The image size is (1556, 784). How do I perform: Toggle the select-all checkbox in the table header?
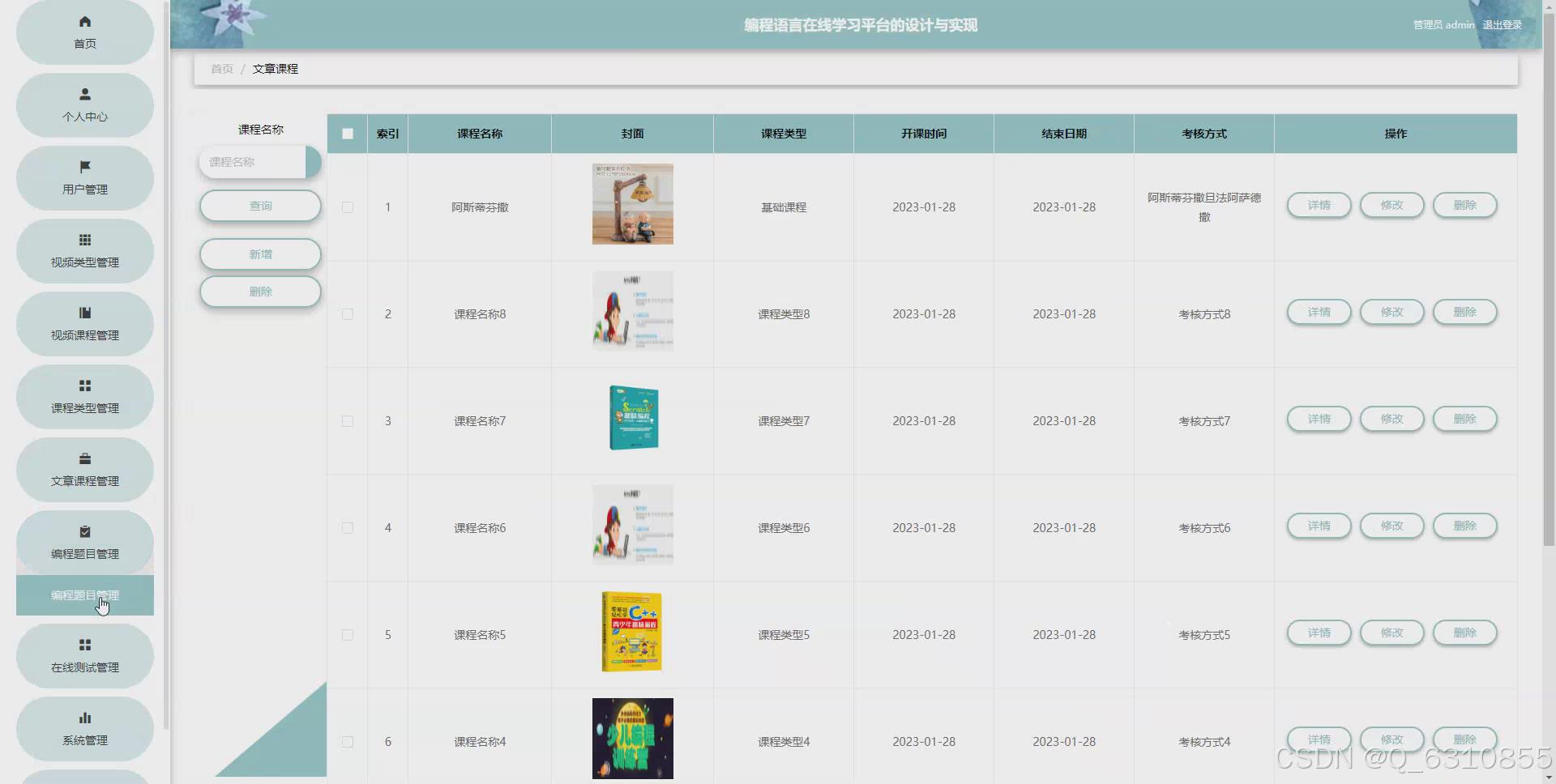[348, 134]
